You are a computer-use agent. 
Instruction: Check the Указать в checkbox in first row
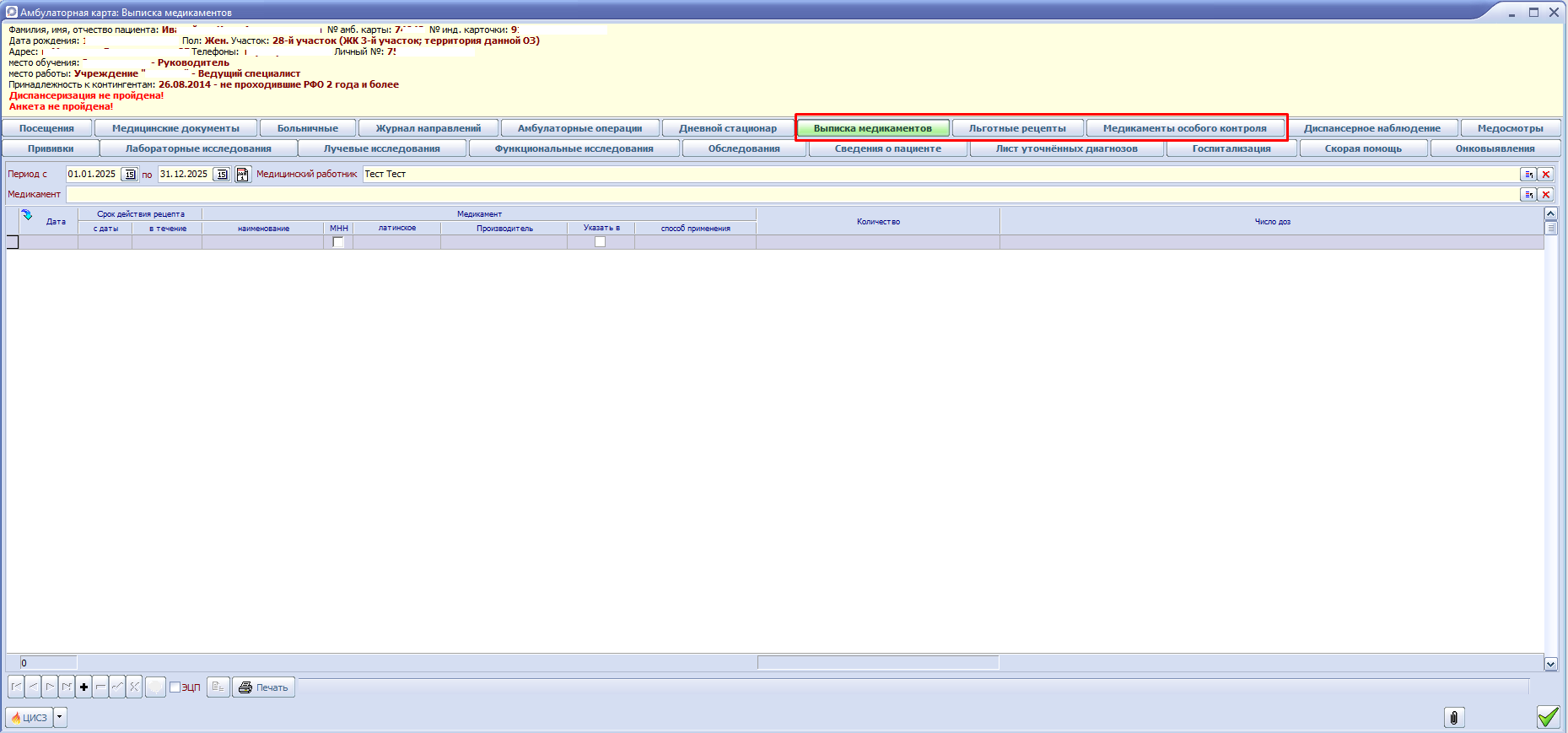pyautogui.click(x=600, y=242)
